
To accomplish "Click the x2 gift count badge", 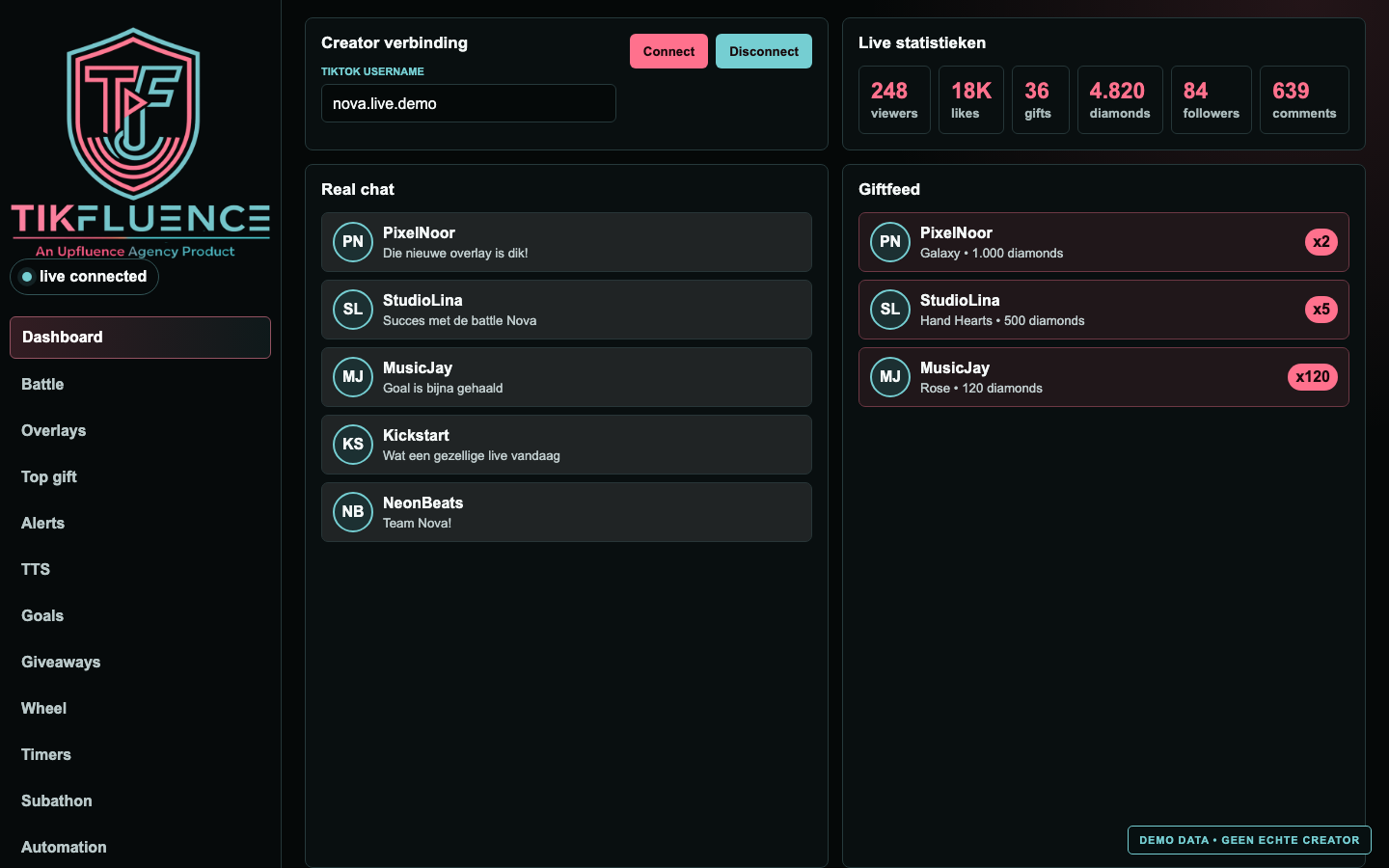I will pyautogui.click(x=1321, y=242).
